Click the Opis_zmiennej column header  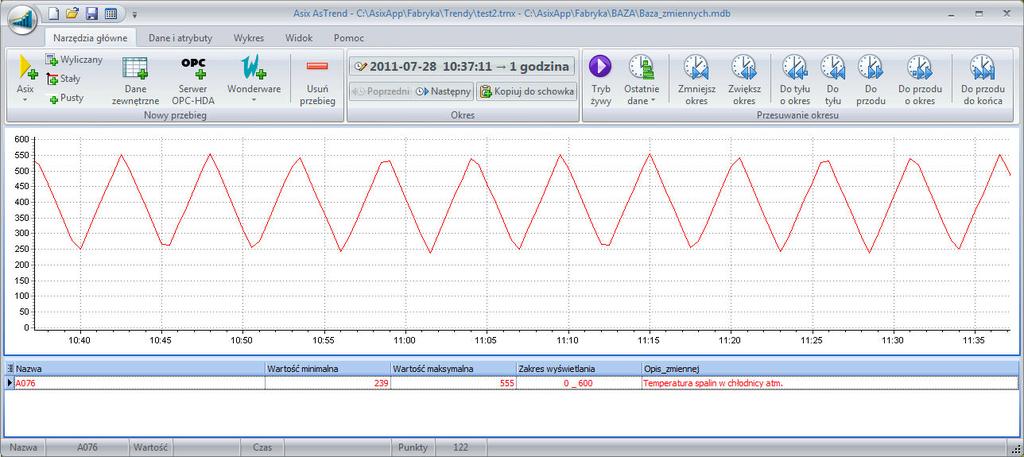point(830,370)
